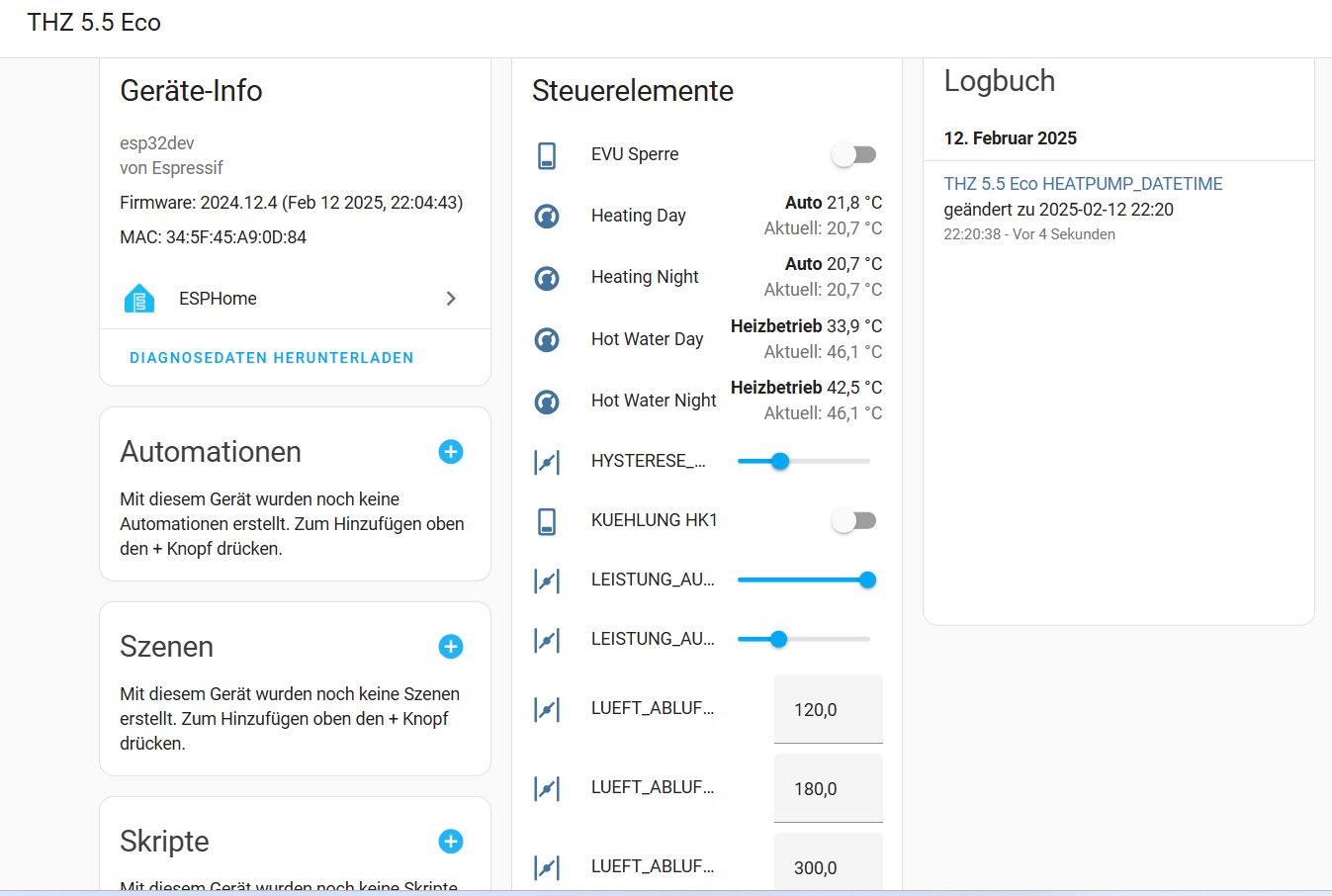The width and height of the screenshot is (1332, 896).
Task: Toggle the EVU Sperre switch
Action: tap(854, 155)
